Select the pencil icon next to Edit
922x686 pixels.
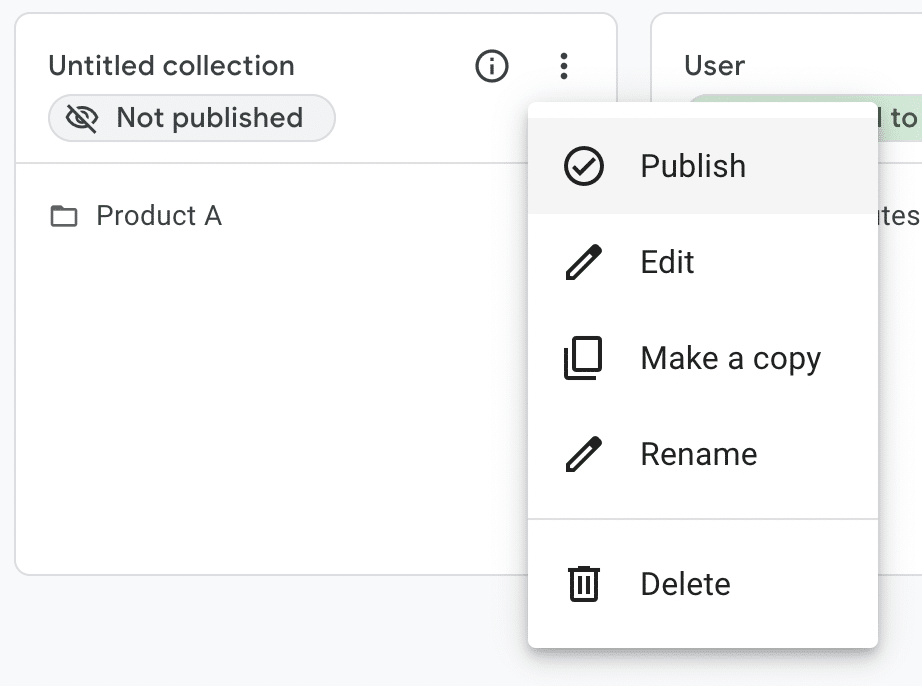(584, 262)
